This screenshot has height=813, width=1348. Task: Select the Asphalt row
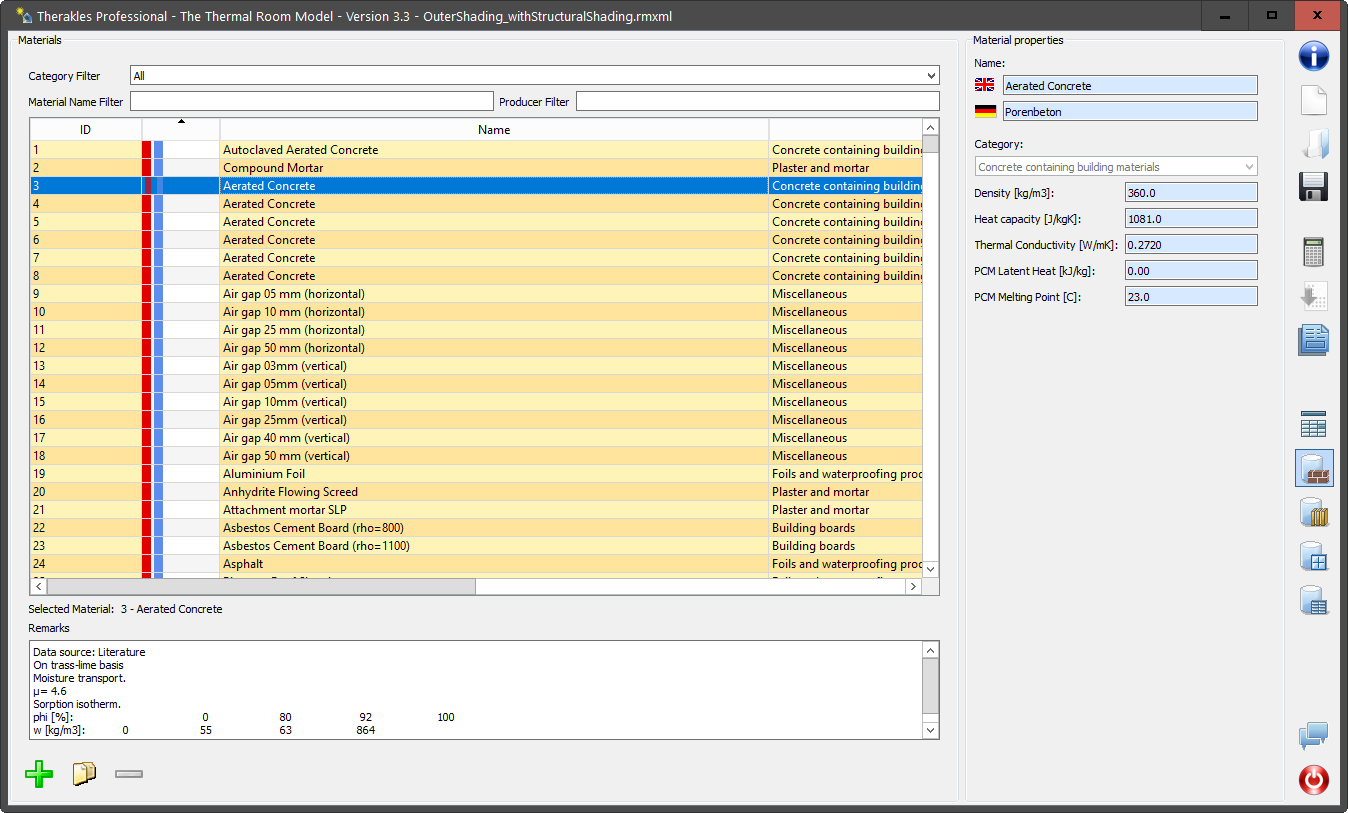click(x=476, y=564)
